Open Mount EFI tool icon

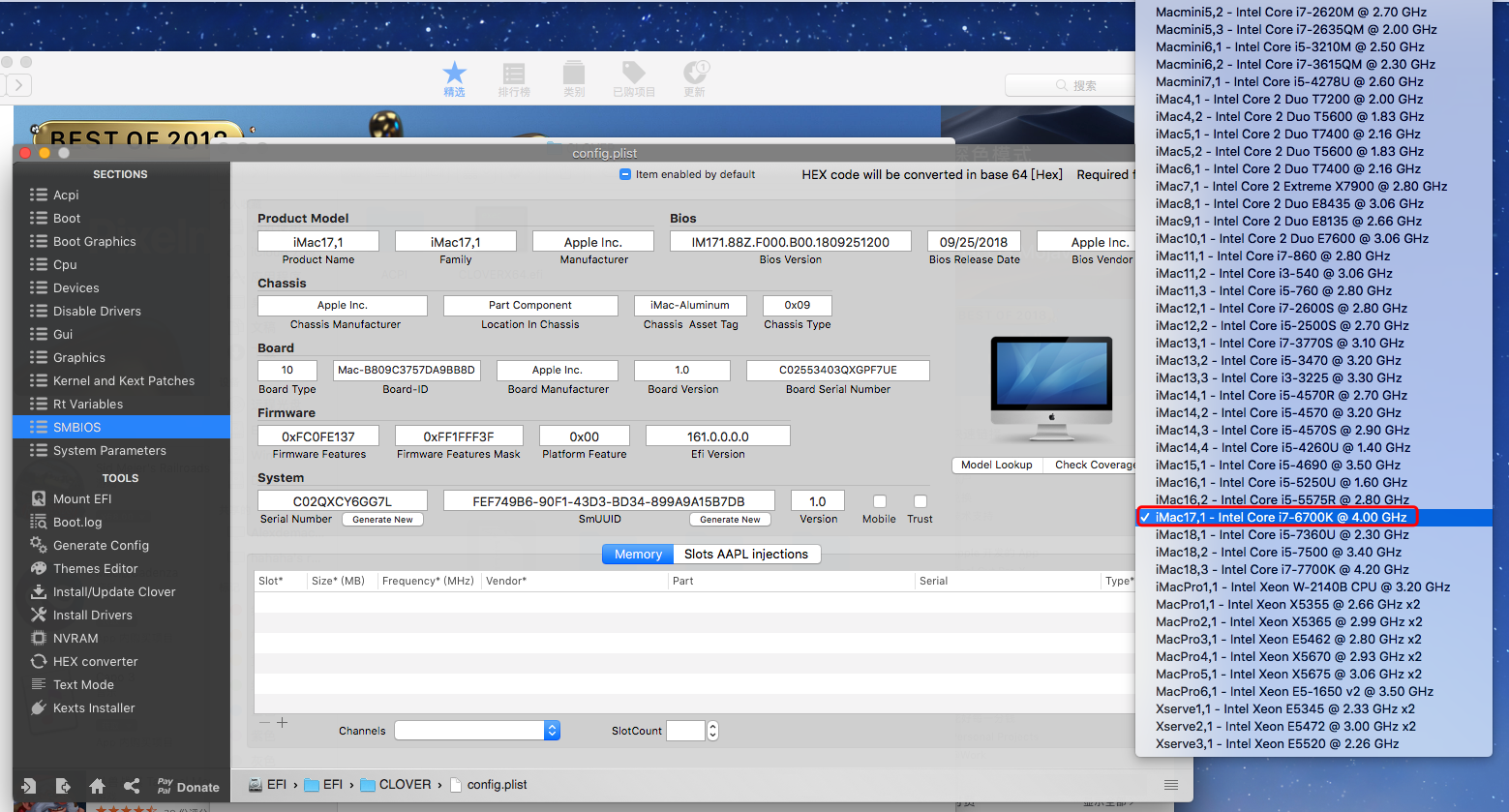tap(39, 499)
